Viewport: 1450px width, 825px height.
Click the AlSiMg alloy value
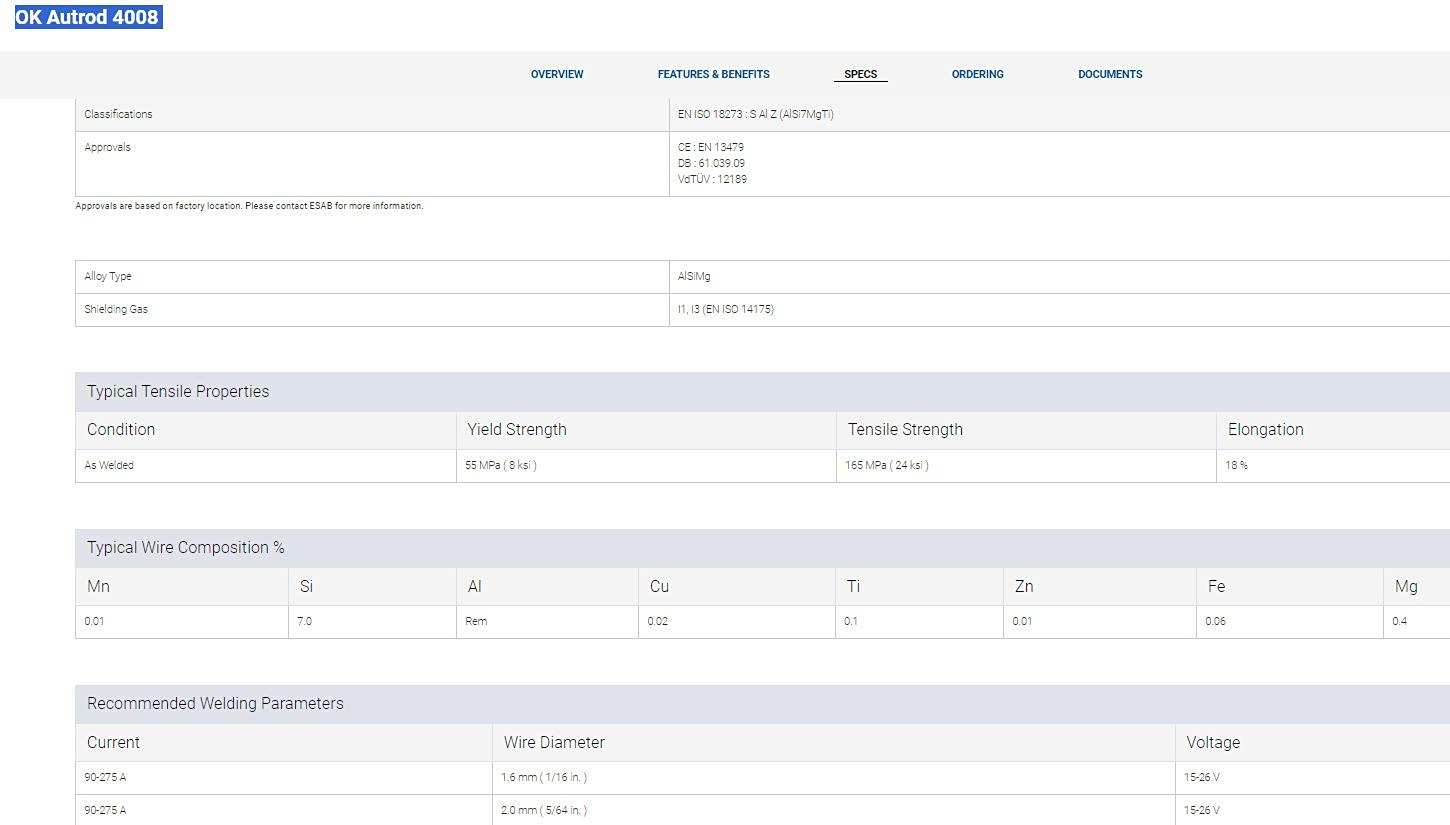pyautogui.click(x=694, y=276)
